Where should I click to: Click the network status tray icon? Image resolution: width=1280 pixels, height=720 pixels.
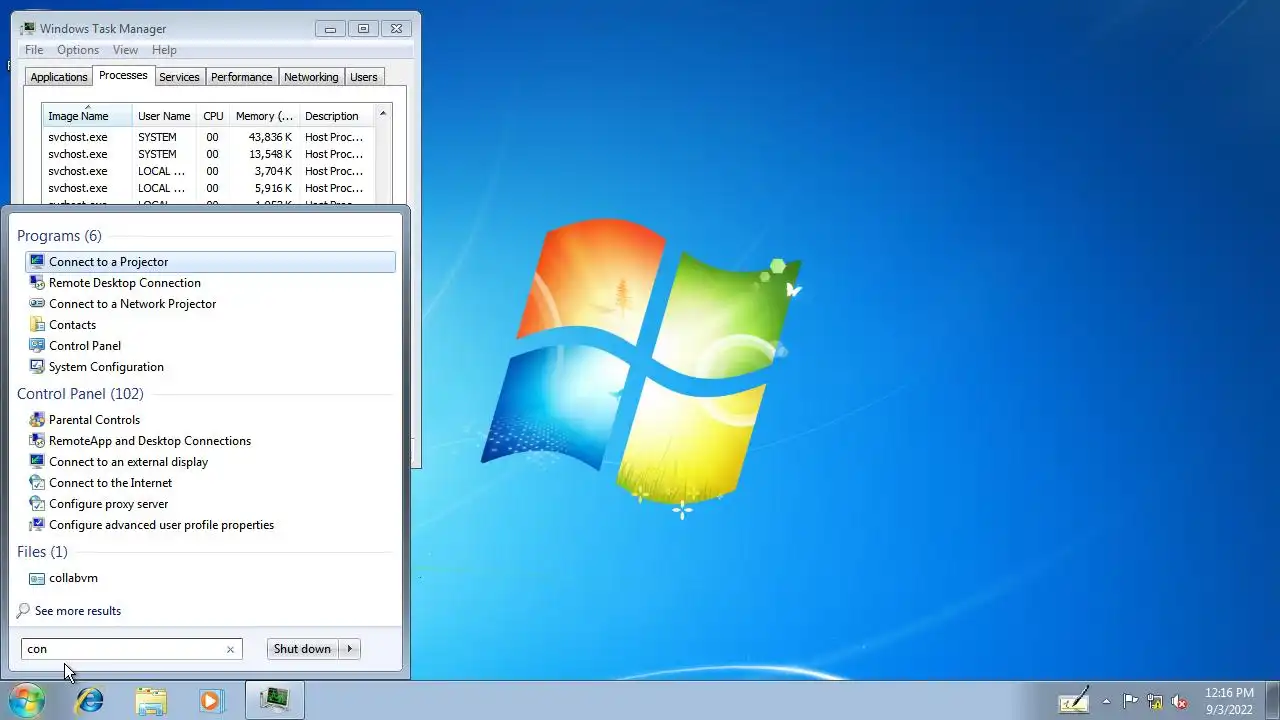pos(1155,701)
